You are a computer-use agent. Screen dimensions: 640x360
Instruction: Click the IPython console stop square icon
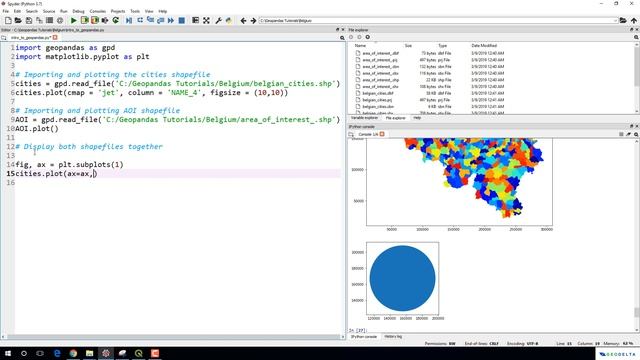(x=621, y=134)
